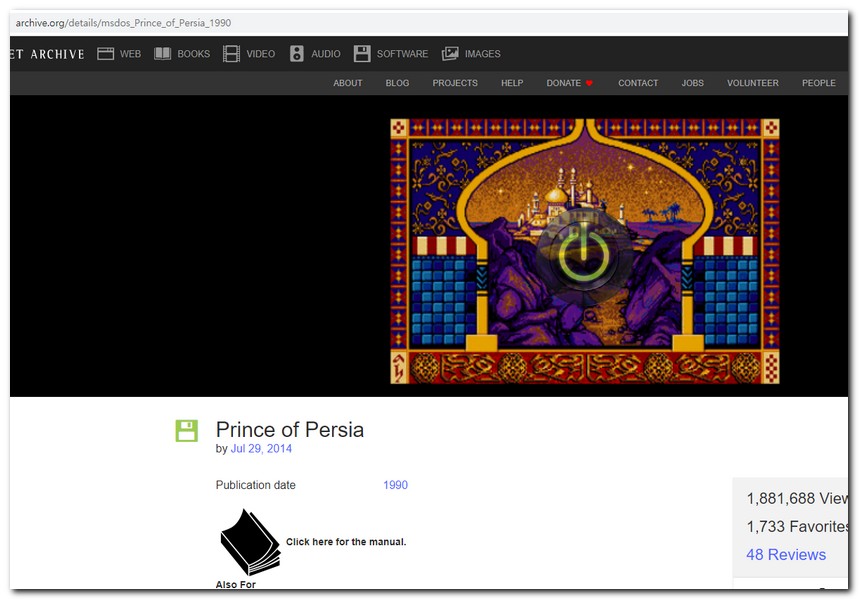The width and height of the screenshot is (860, 600).
Task: Follow the 1990 publication date link
Action: (x=395, y=485)
